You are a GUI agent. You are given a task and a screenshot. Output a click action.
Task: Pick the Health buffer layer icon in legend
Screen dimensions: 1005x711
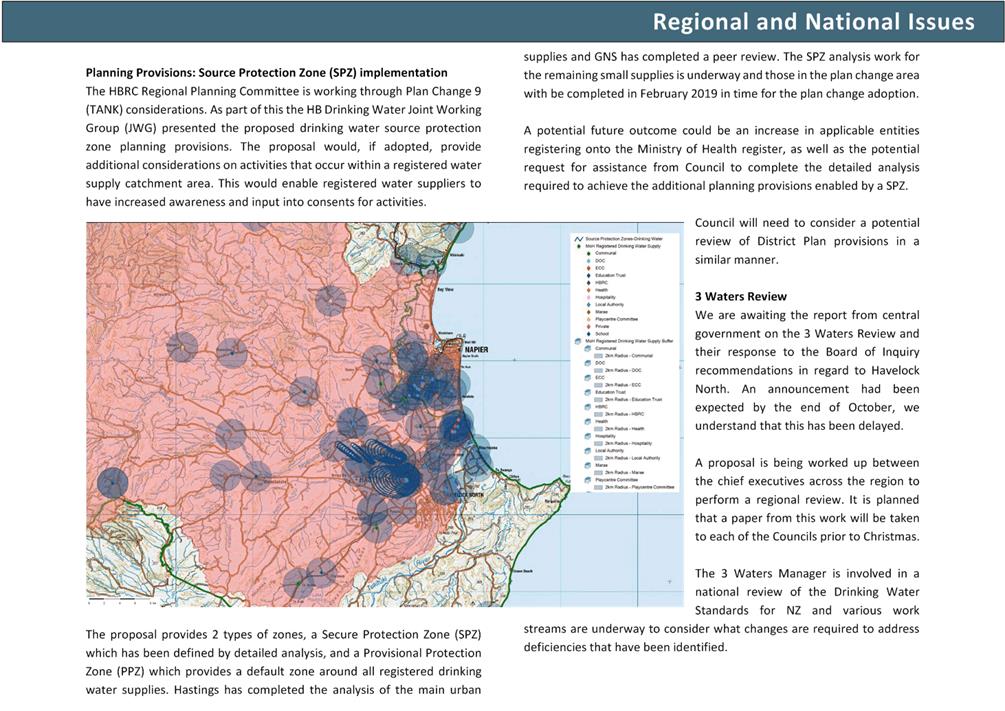[x=588, y=422]
